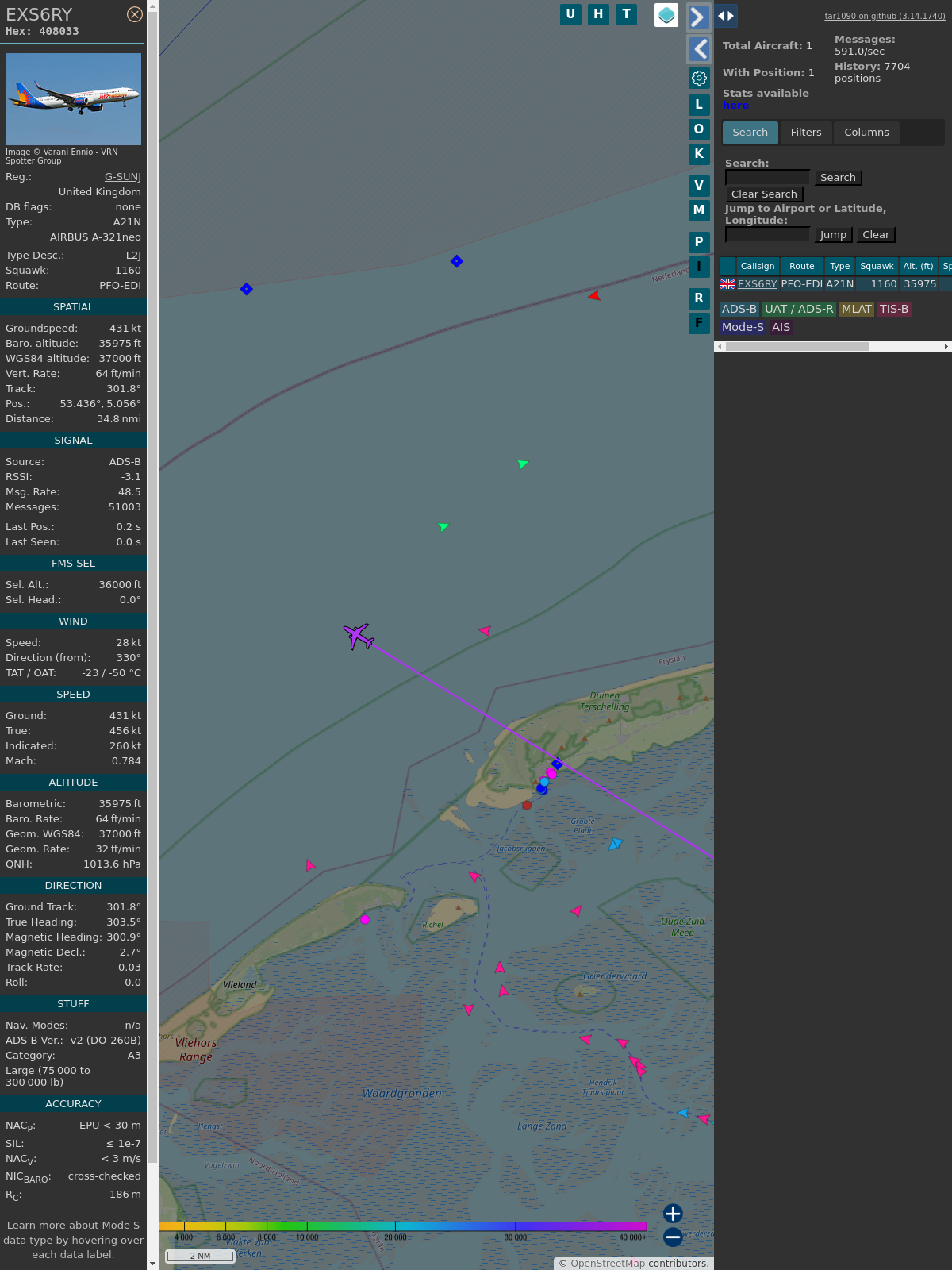Click the light blue ship marker near Groote Plaat
The width and height of the screenshot is (952, 1270).
[x=616, y=844]
